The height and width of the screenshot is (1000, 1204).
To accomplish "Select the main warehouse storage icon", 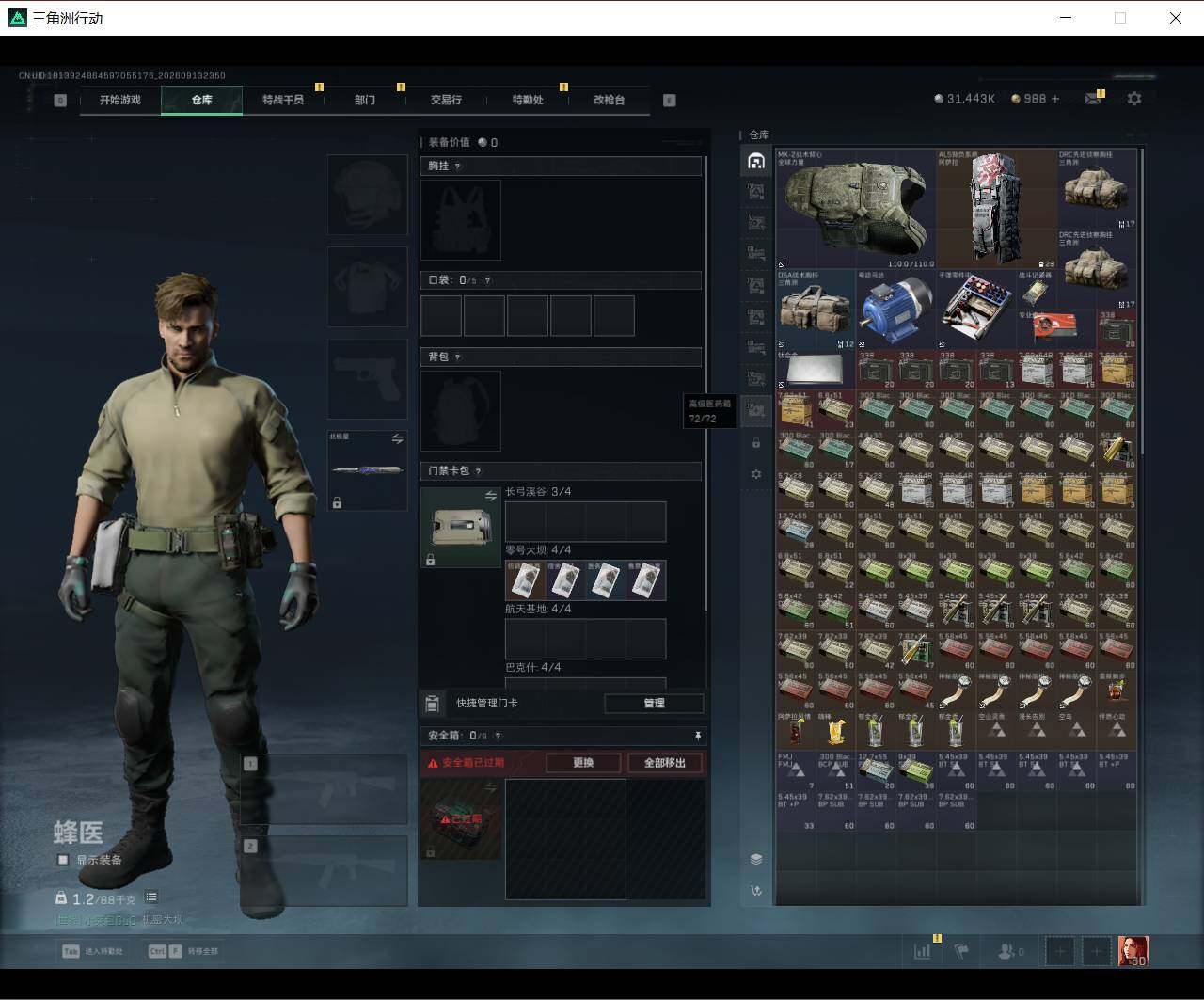I will pyautogui.click(x=756, y=161).
